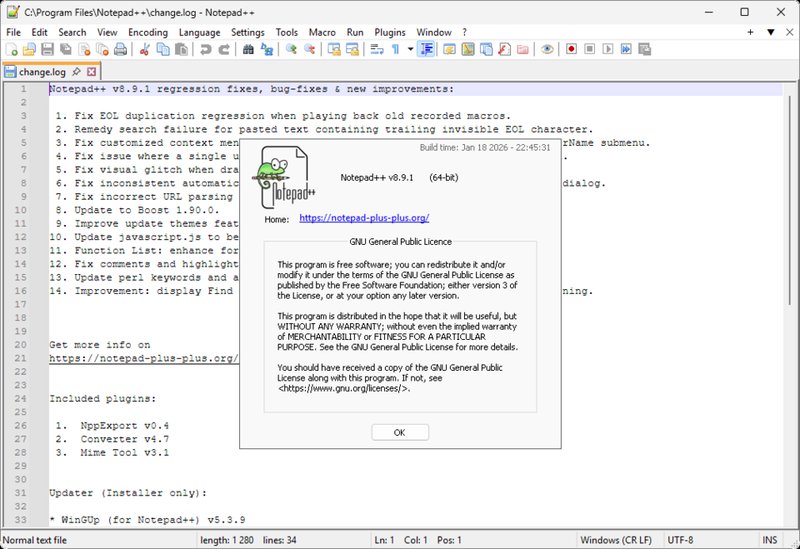Open the Language menu
Image resolution: width=800 pixels, height=549 pixels.
(199, 32)
